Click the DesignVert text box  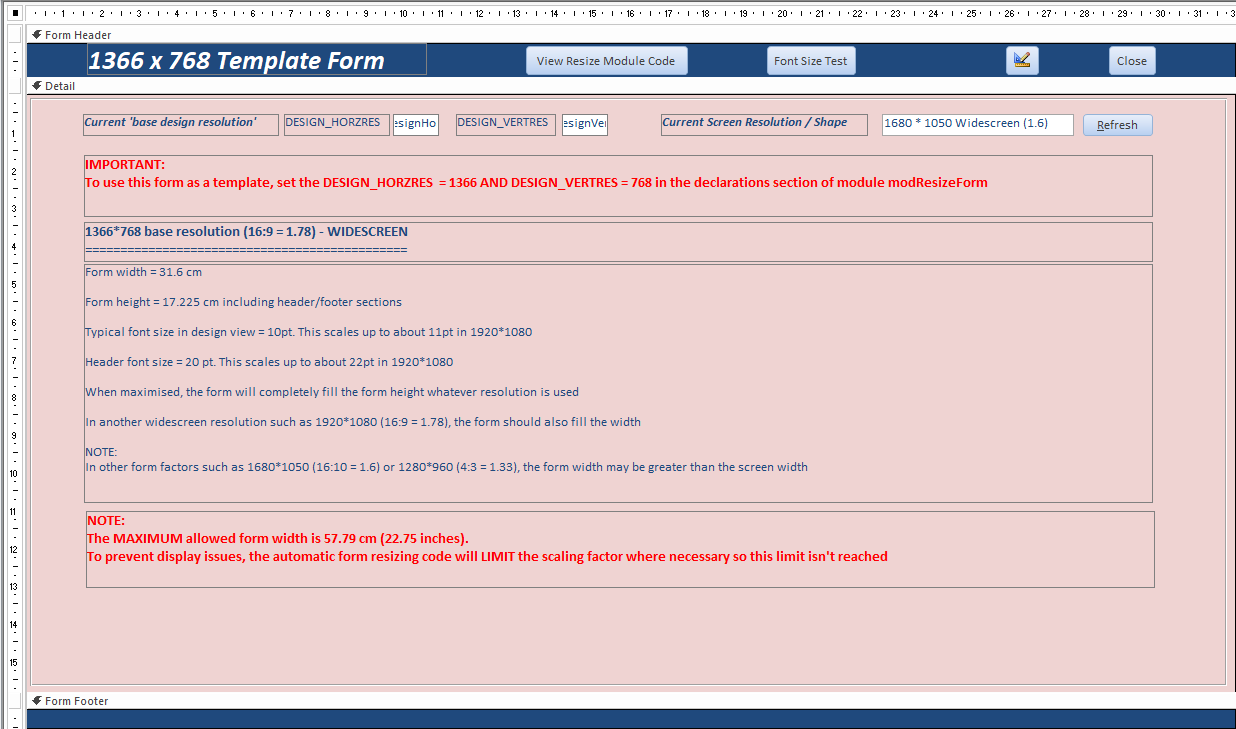585,124
